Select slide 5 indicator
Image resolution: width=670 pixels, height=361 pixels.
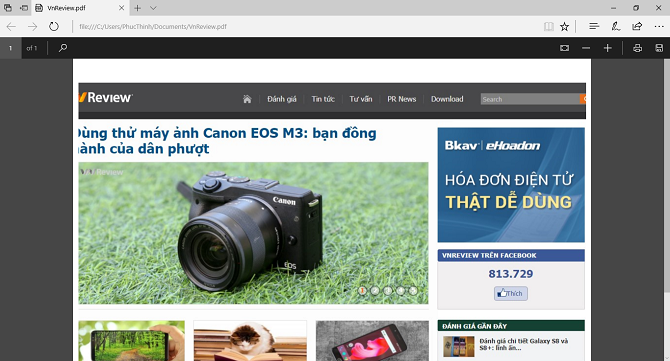(x=413, y=291)
